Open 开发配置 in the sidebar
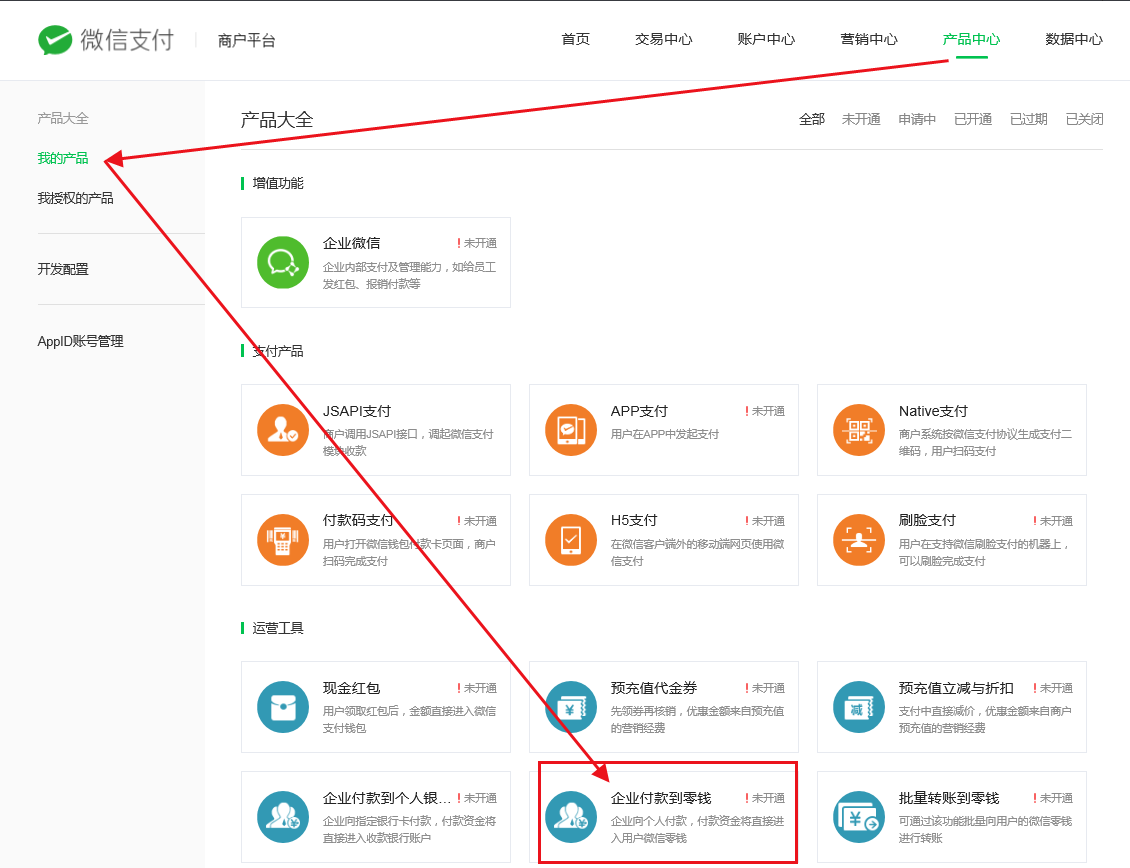 [x=63, y=269]
